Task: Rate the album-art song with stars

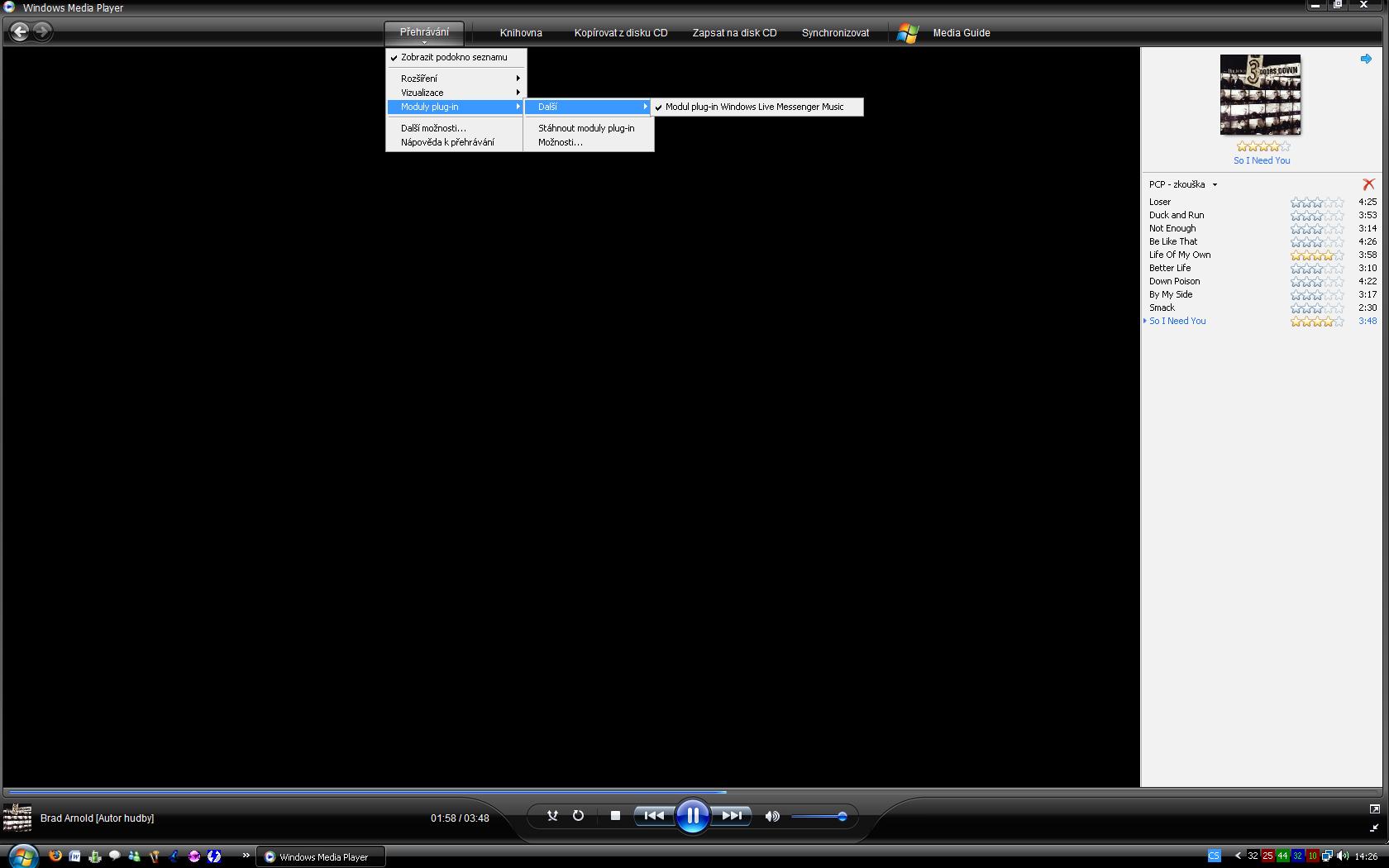Action: [x=1263, y=146]
